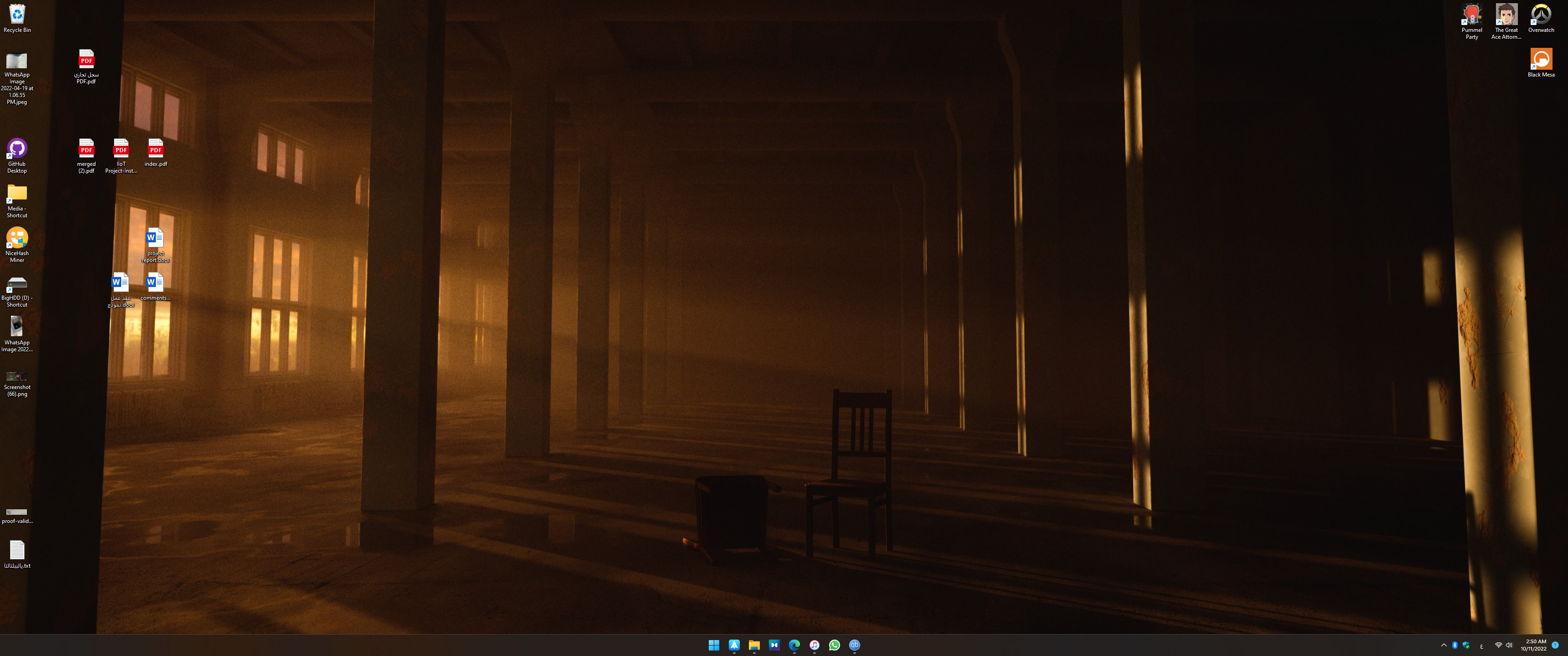The image size is (1568, 656).
Task: Open iTunes from the taskbar
Action: pos(815,645)
